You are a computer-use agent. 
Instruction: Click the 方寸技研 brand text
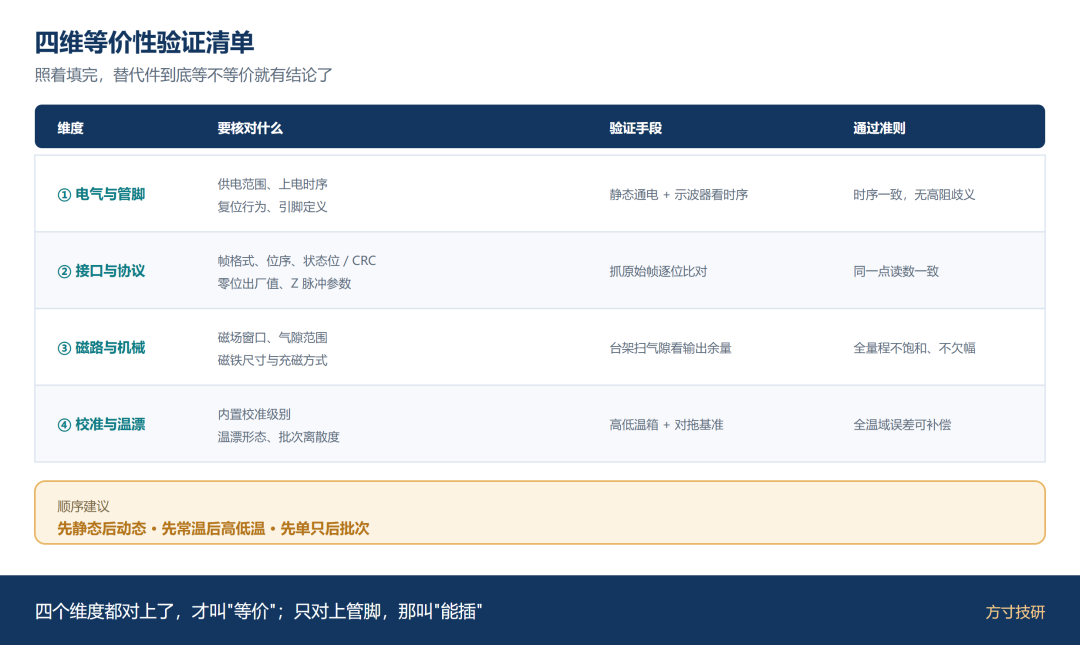(x=1015, y=612)
